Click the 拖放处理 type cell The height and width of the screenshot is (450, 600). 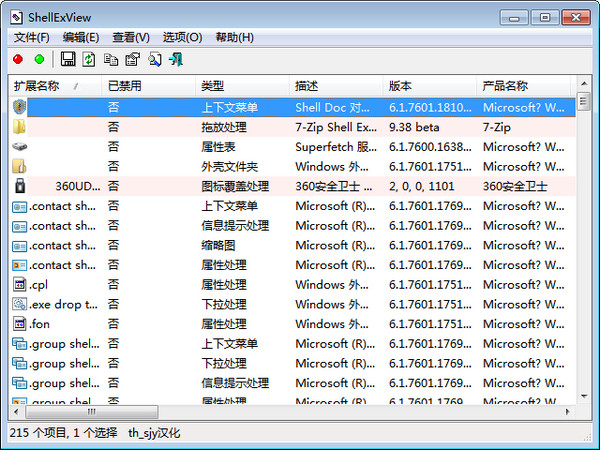coord(224,127)
